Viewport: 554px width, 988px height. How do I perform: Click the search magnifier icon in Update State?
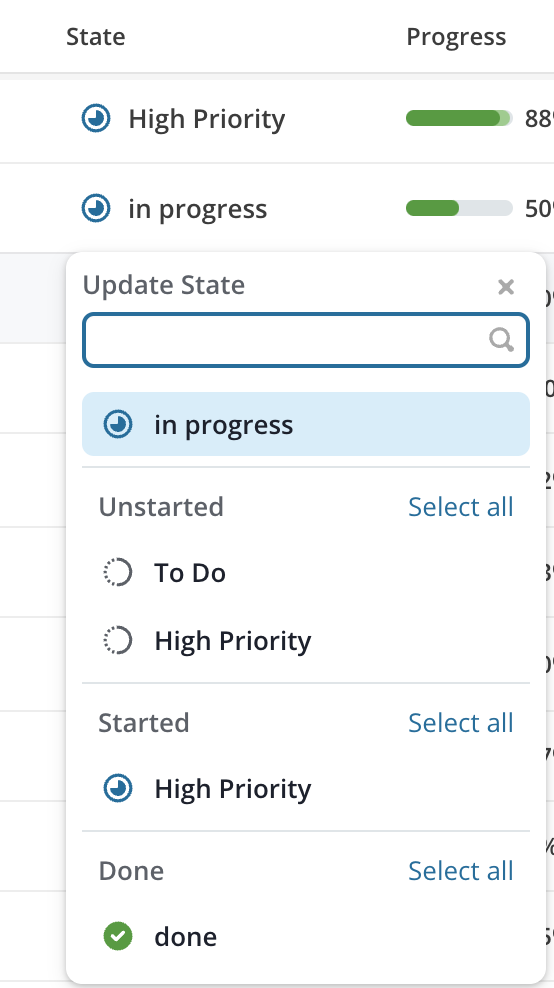pyautogui.click(x=501, y=340)
